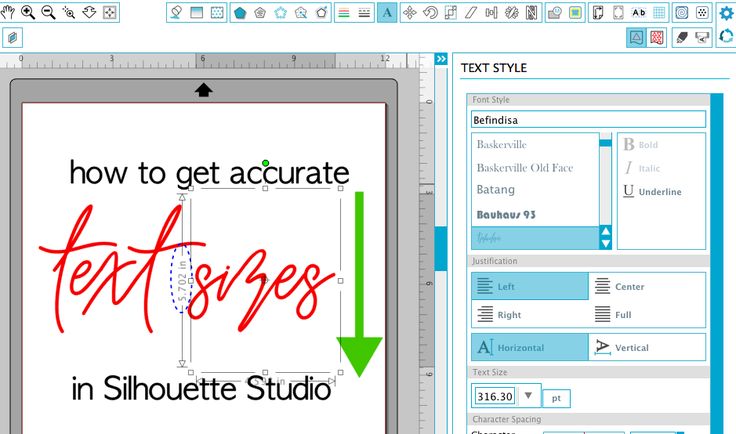The image size is (736, 434).
Task: Click the Zoom Out magnifier
Action: point(48,12)
